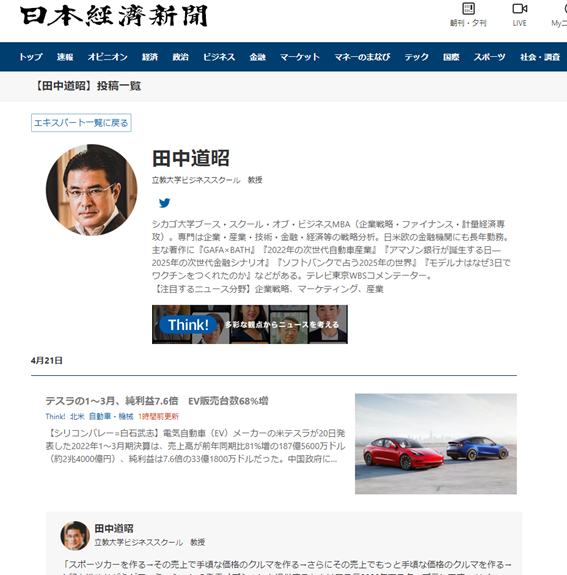Open the ビジネス section tab
Image resolution: width=567 pixels, height=575 pixels.
[219, 57]
